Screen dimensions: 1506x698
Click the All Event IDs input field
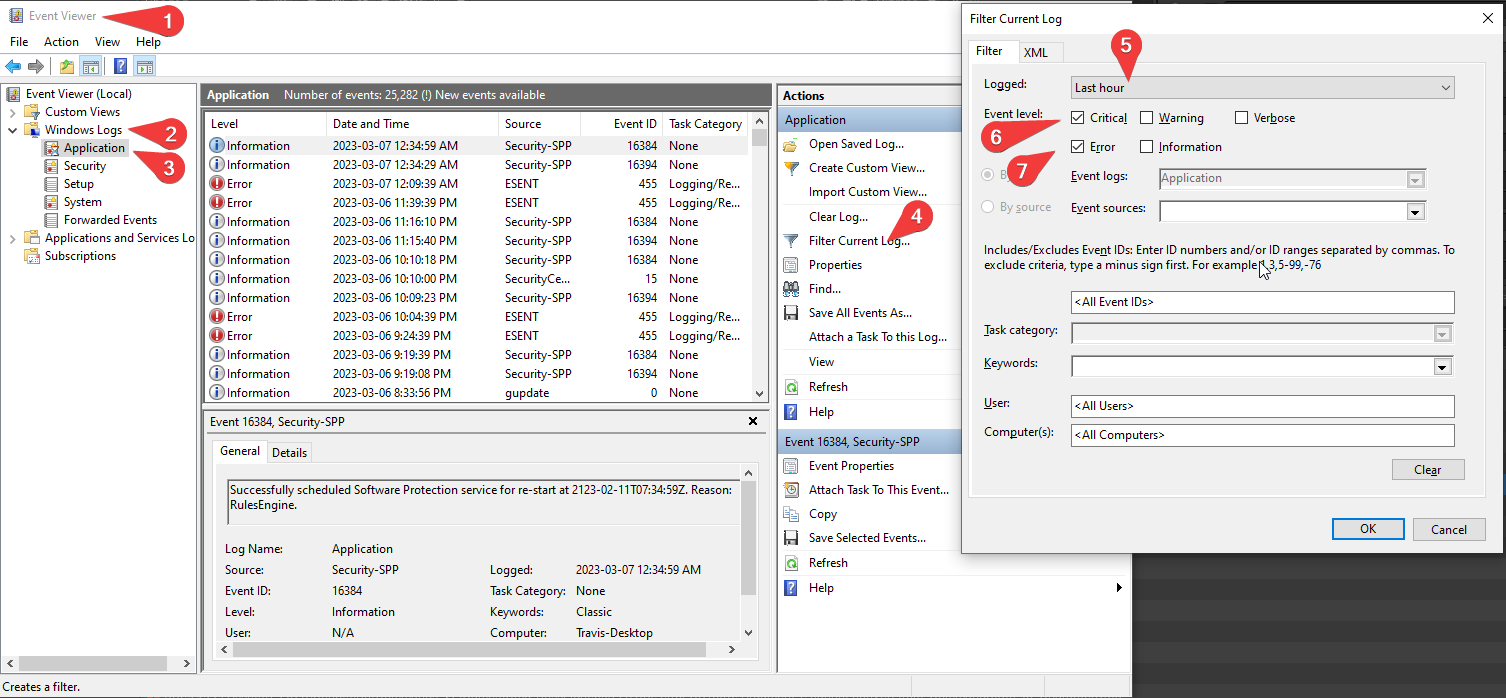pyautogui.click(x=1262, y=302)
